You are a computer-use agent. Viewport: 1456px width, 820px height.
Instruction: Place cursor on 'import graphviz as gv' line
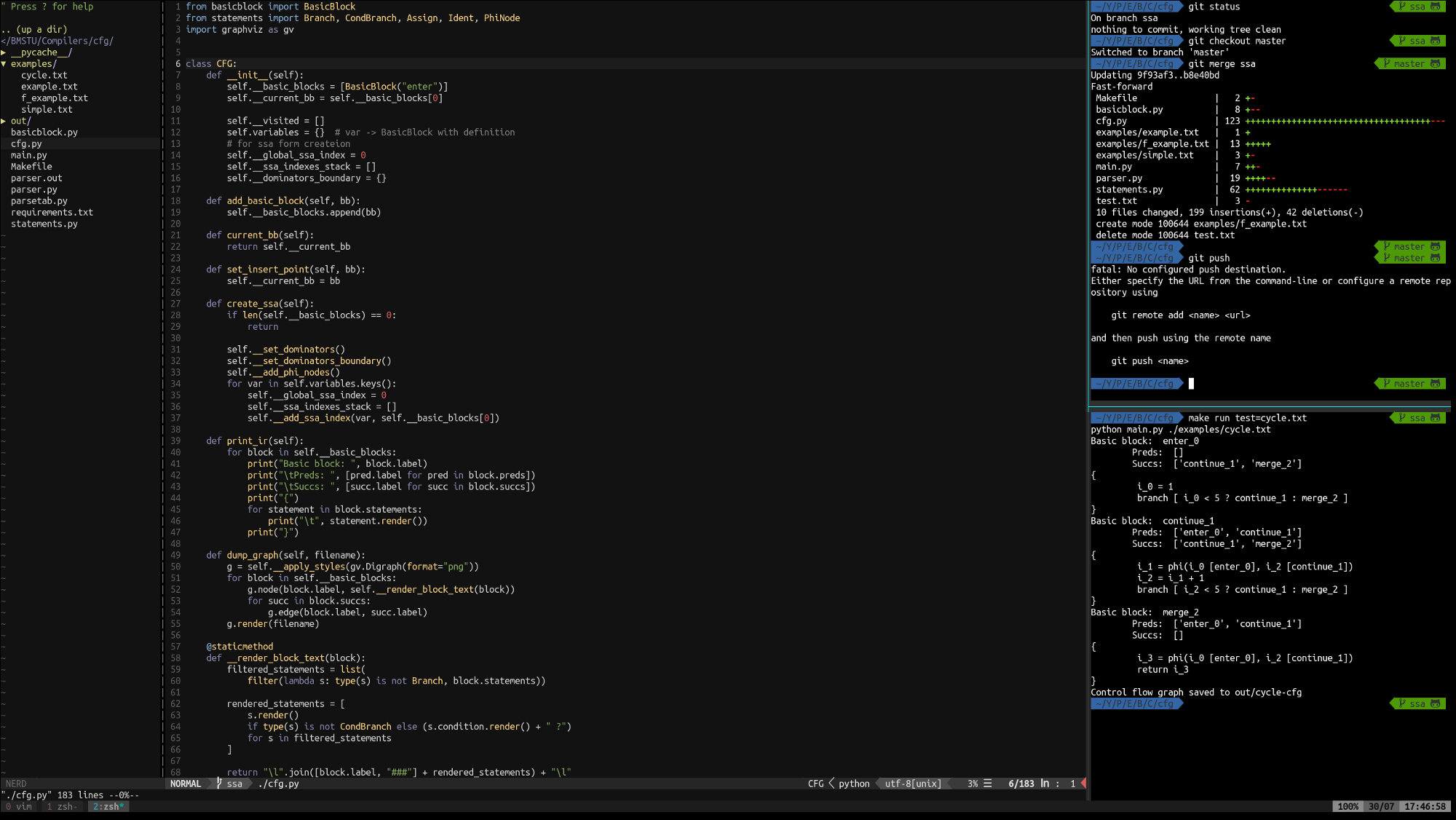[x=240, y=30]
